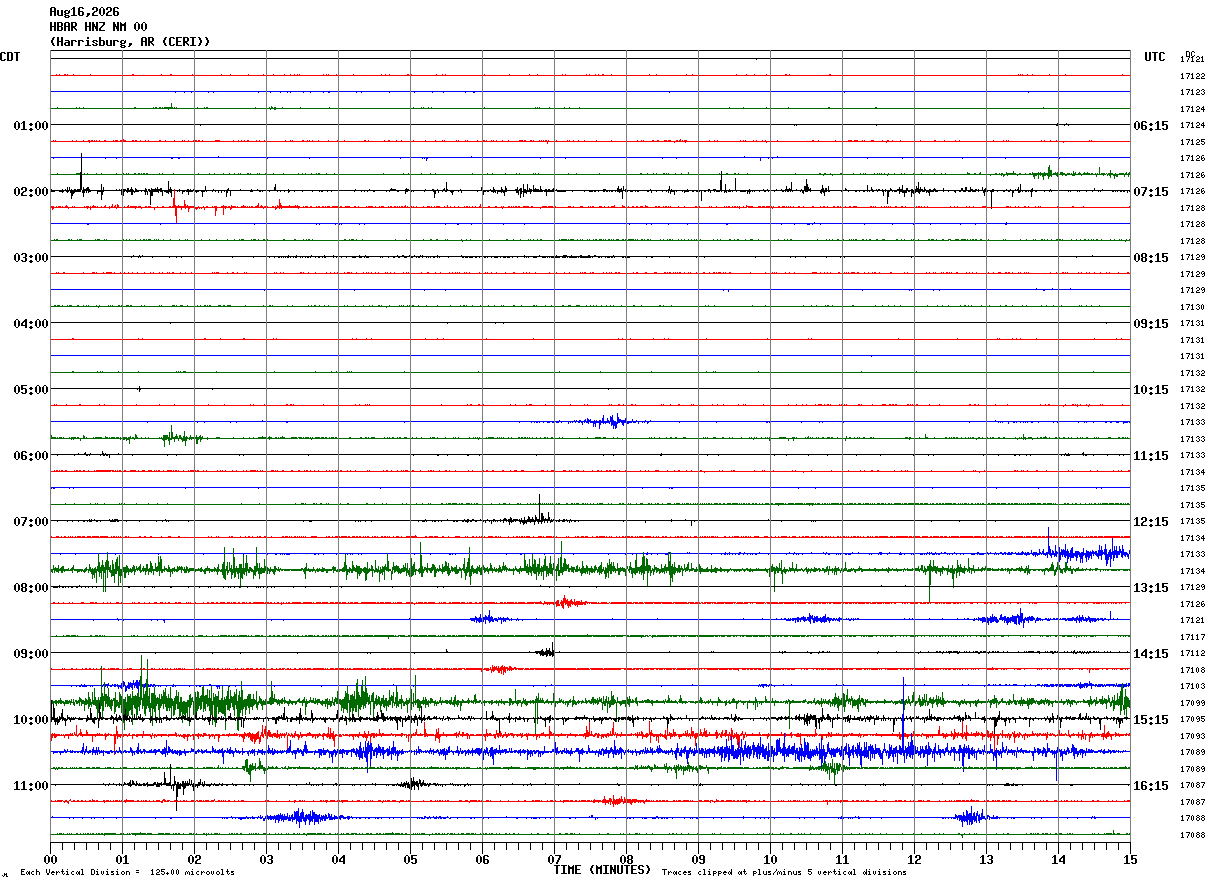Click the blue burst below the 05:00 row
The width and height of the screenshot is (1210, 886).
pos(607,421)
